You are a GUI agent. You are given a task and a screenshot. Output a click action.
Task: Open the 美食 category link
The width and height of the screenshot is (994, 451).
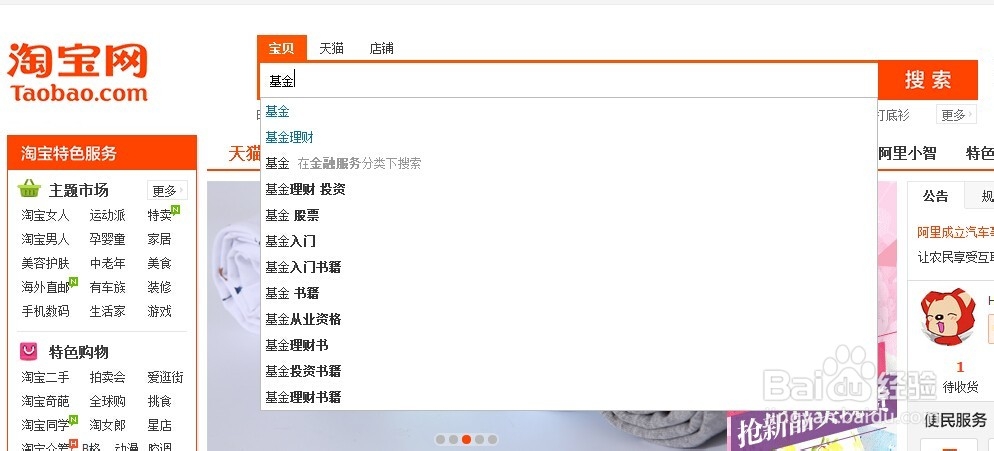click(x=160, y=263)
